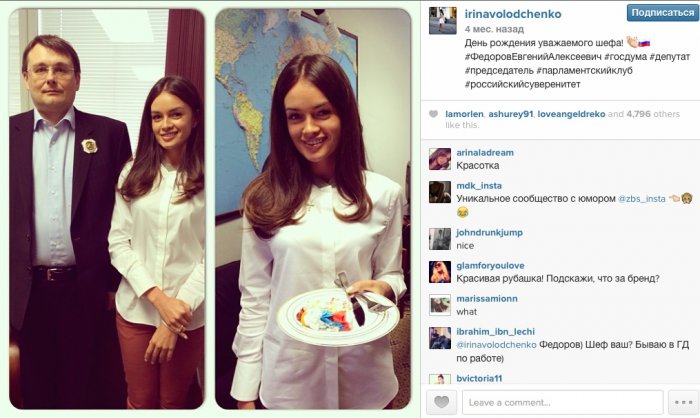Open the three-dots more options button

(x=683, y=402)
